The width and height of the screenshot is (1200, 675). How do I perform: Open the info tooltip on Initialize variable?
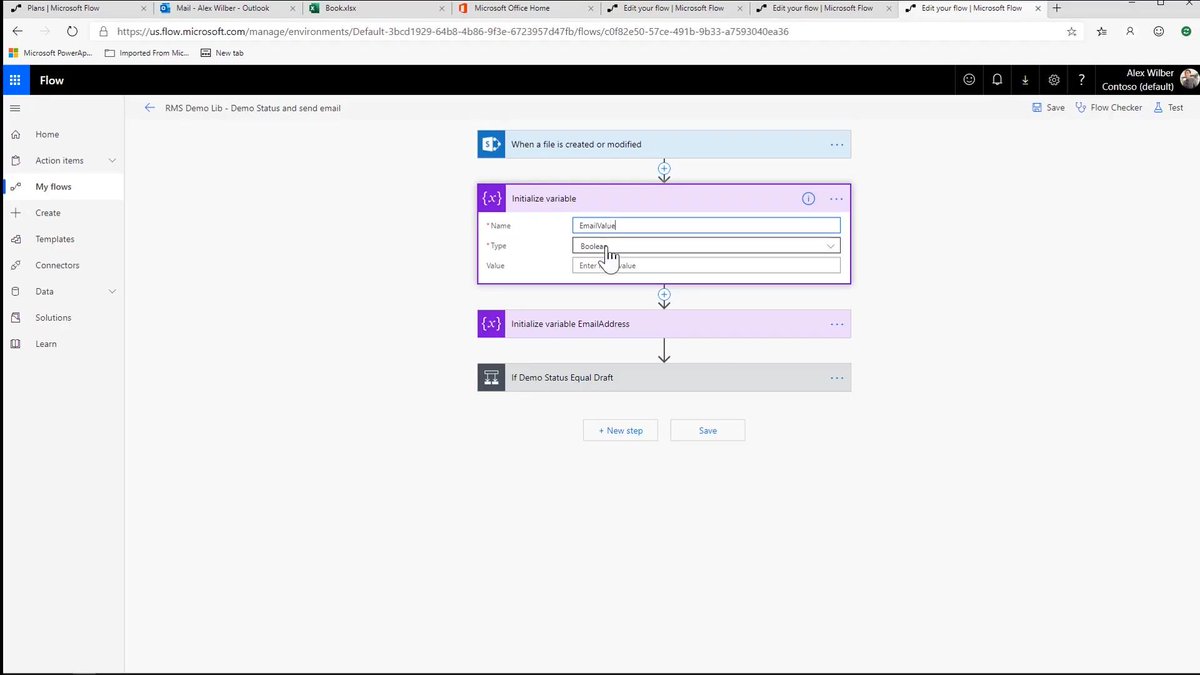point(808,198)
